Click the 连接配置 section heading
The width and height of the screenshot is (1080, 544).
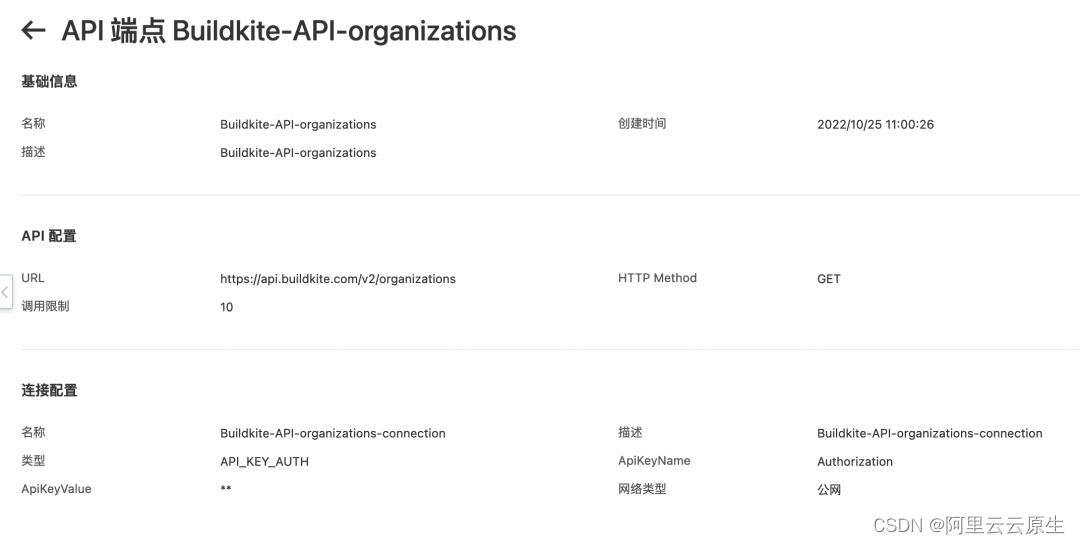[49, 390]
